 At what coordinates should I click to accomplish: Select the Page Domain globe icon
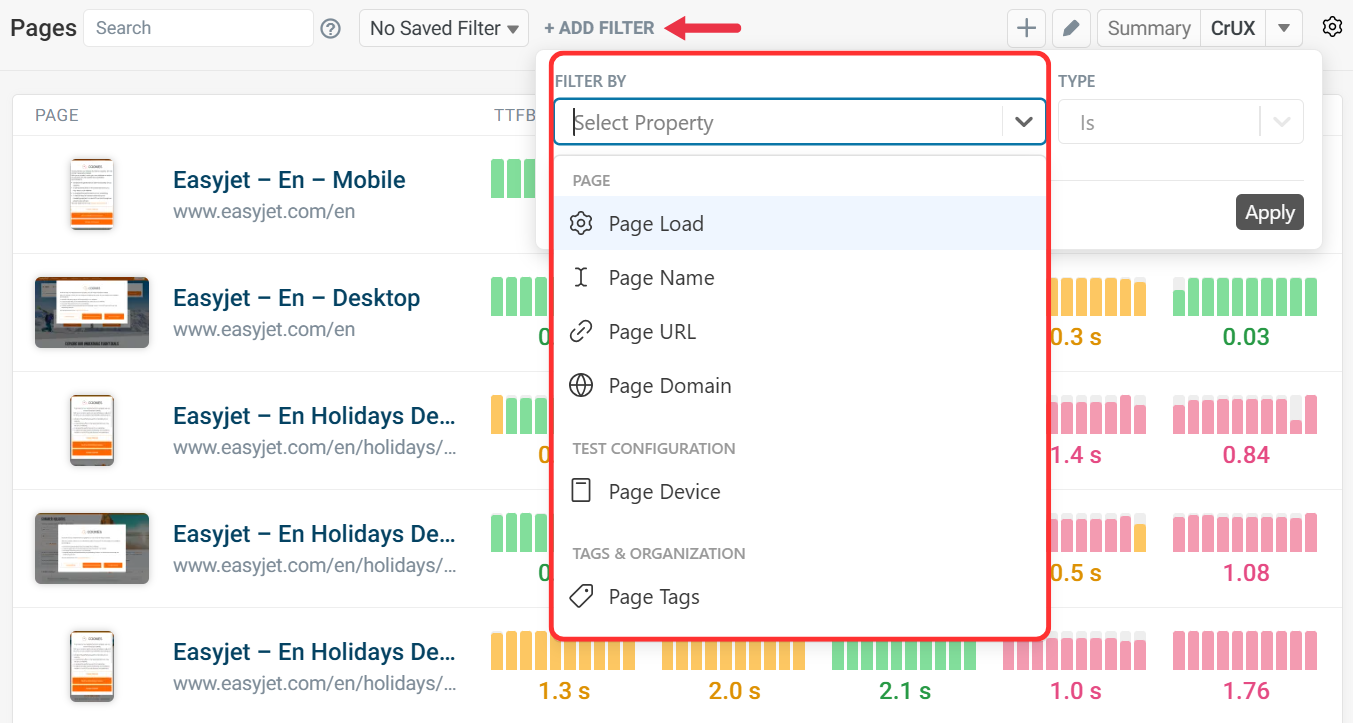581,386
